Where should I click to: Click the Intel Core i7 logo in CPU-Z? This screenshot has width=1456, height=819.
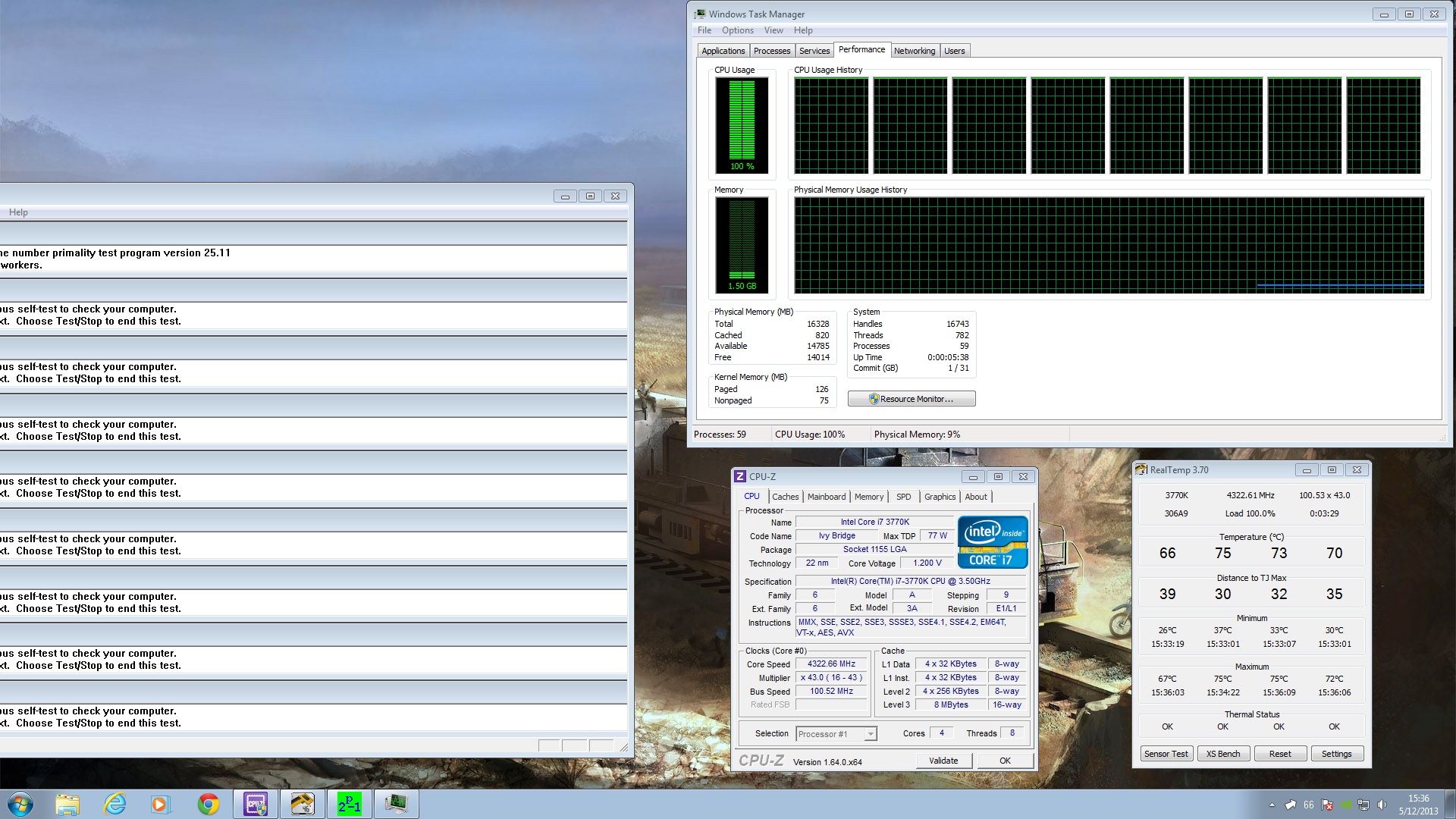pos(993,541)
